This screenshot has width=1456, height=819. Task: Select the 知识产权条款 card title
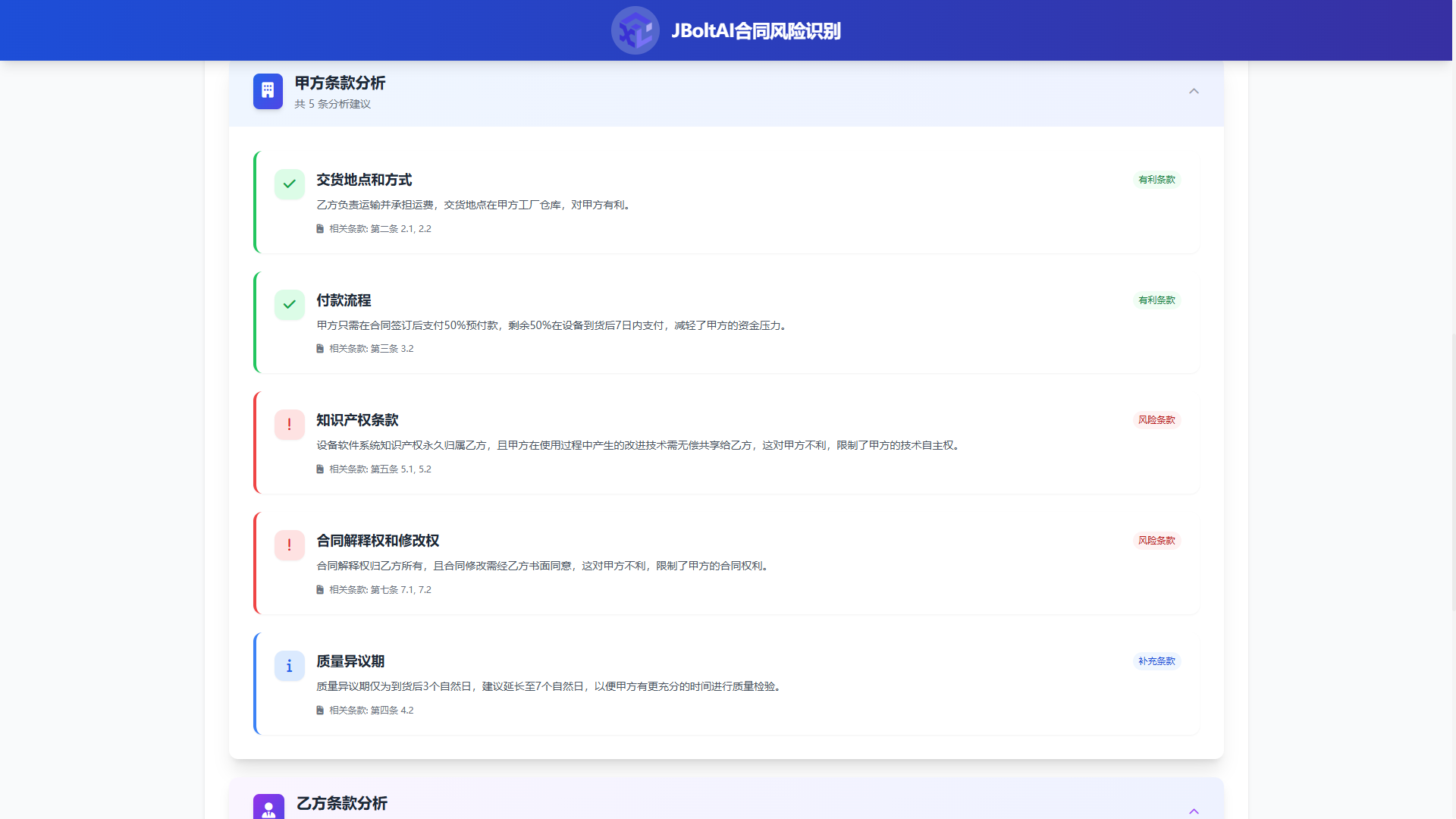point(357,420)
